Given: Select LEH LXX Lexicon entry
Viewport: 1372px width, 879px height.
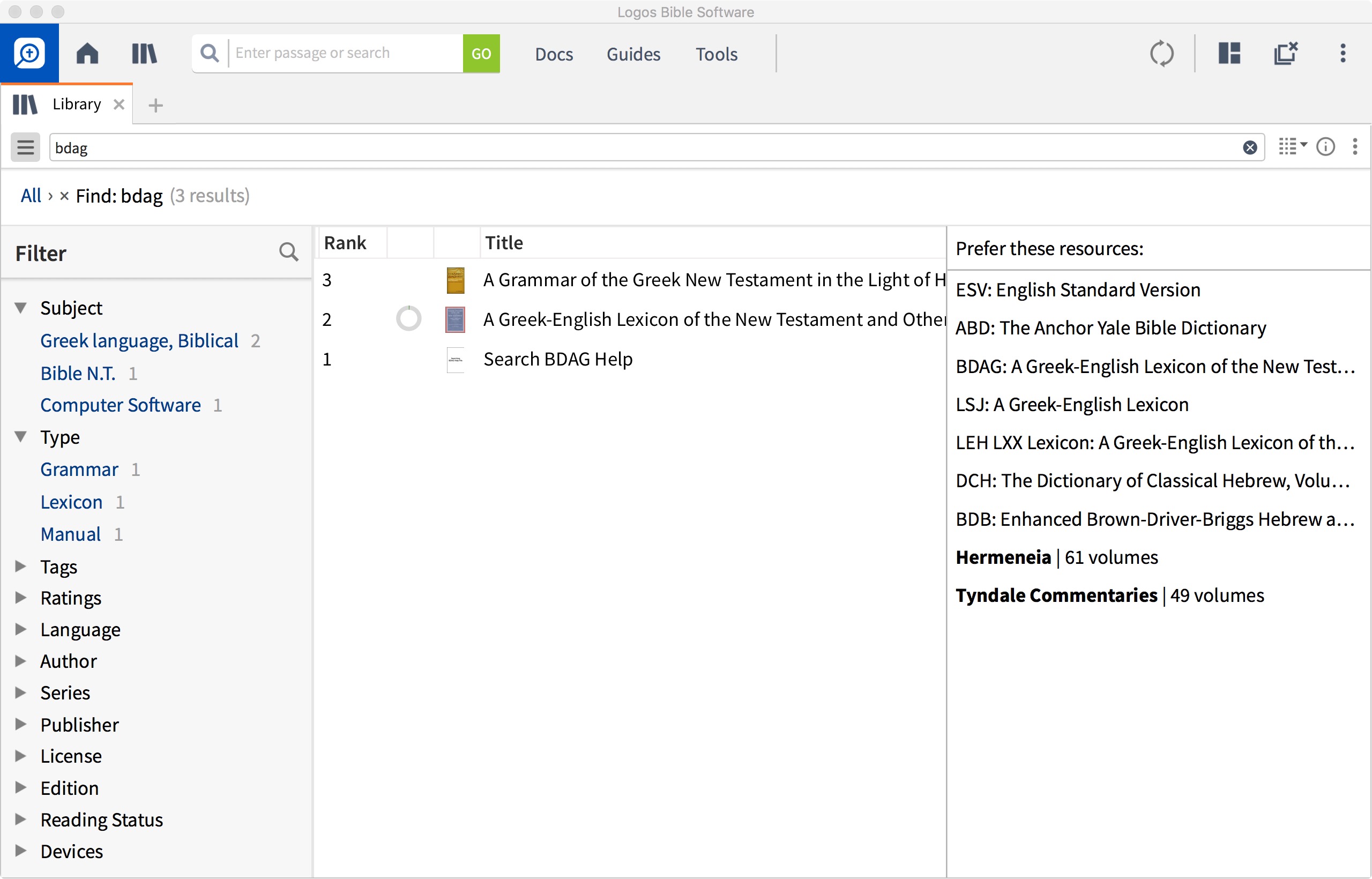Looking at the screenshot, I should pyautogui.click(x=1155, y=443).
